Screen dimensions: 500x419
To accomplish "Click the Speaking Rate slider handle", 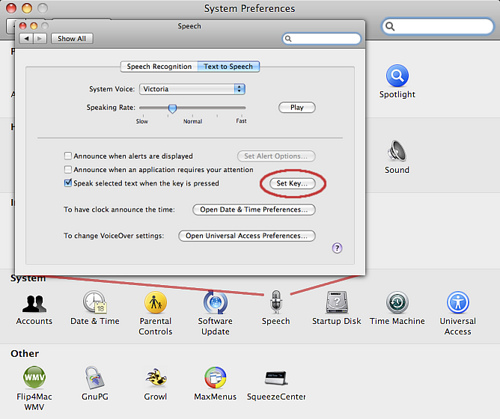I will [172, 108].
